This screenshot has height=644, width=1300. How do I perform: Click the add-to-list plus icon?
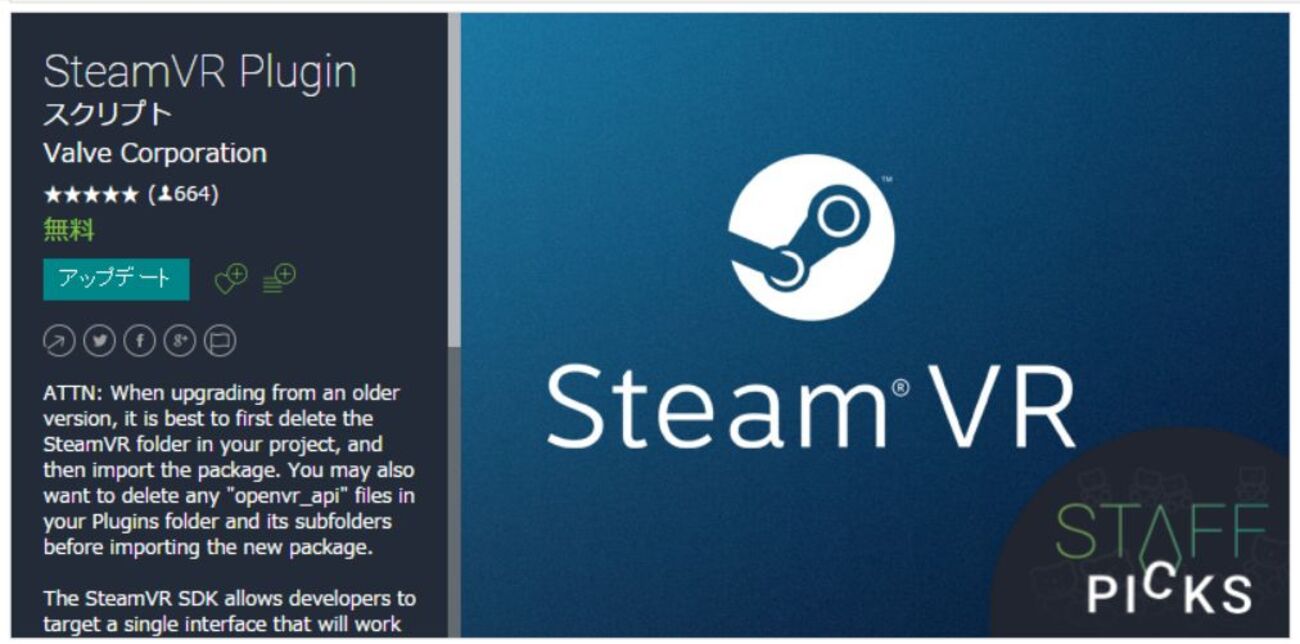[x=279, y=279]
